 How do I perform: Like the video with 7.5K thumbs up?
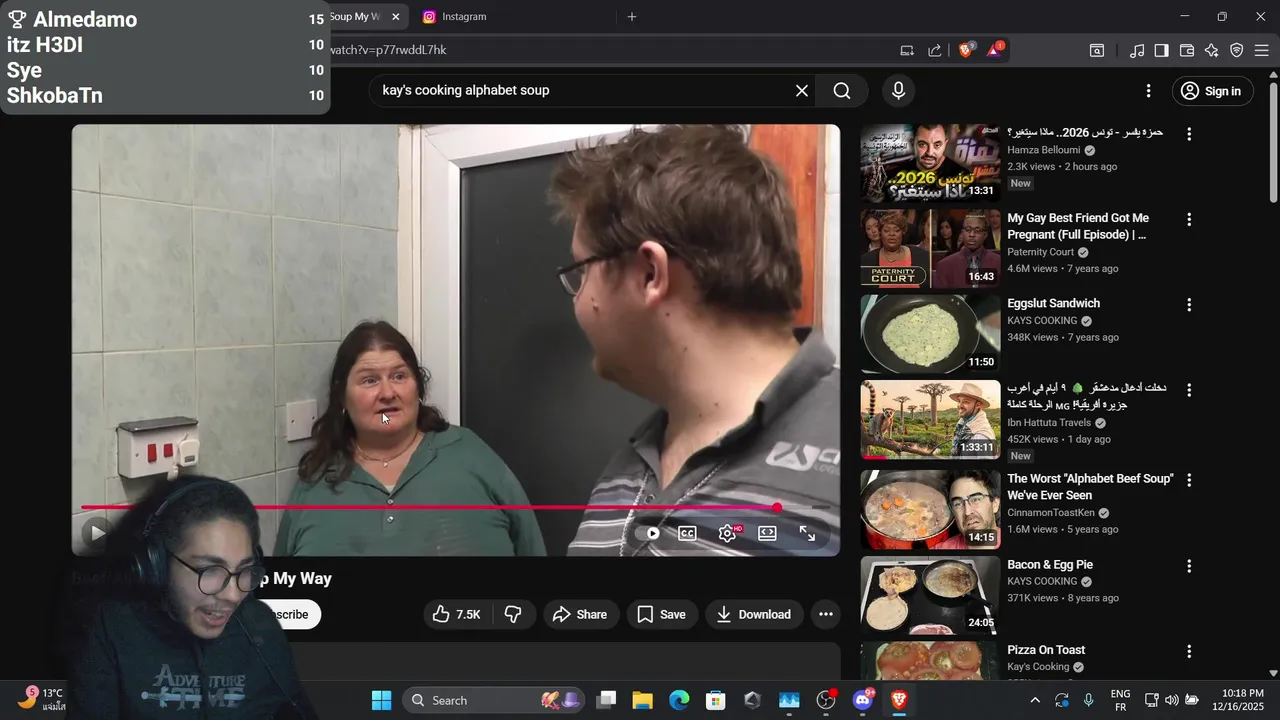pyautogui.click(x=457, y=614)
